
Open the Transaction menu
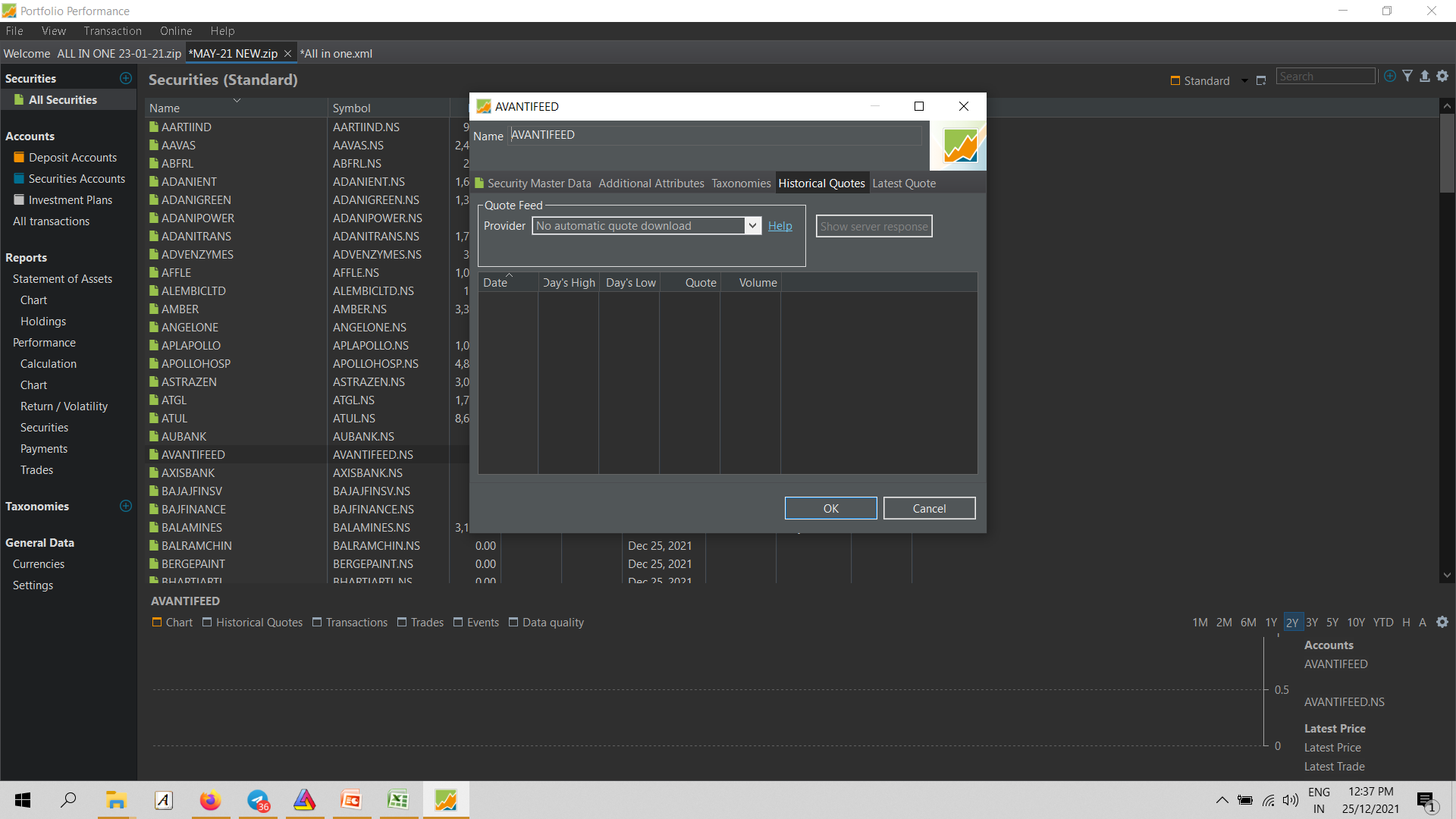112,31
